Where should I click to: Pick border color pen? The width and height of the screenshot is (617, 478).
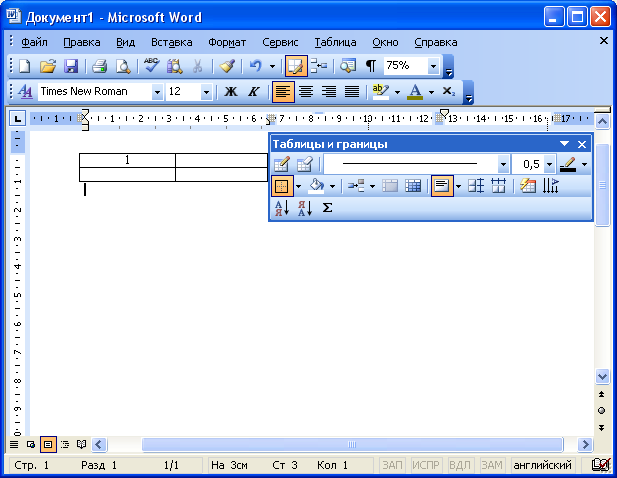click(x=568, y=164)
